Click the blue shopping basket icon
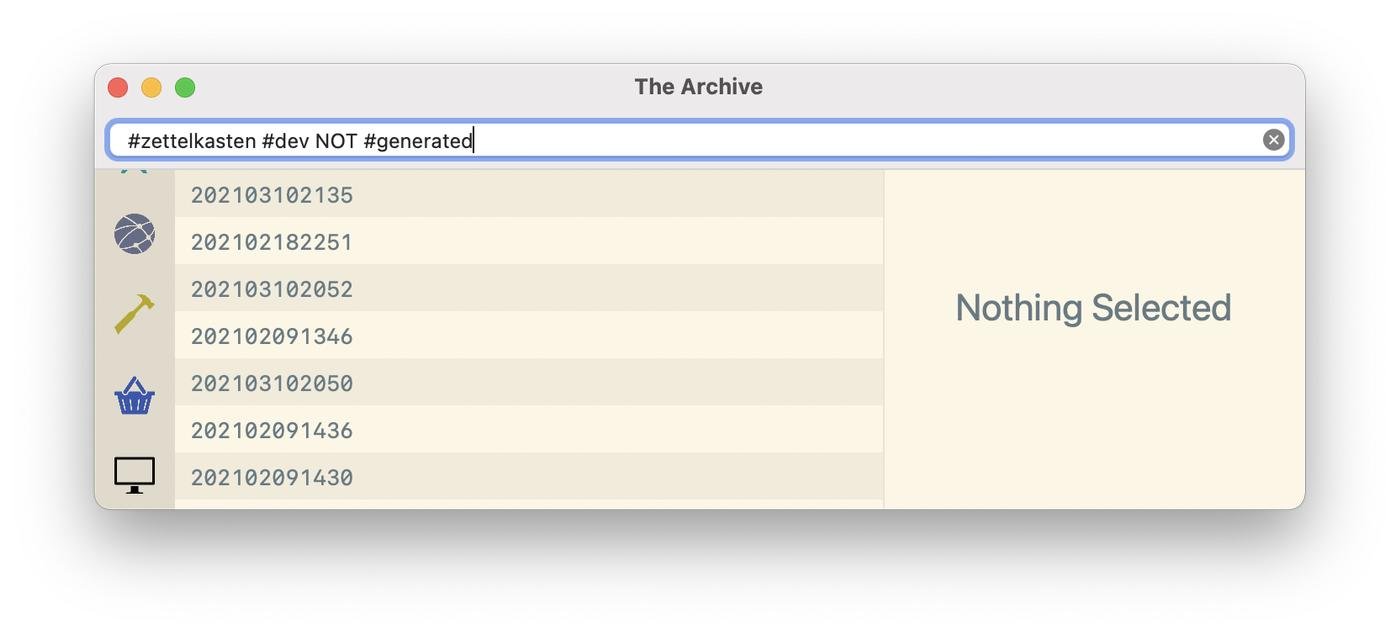The width and height of the screenshot is (1400, 634). (x=134, y=396)
